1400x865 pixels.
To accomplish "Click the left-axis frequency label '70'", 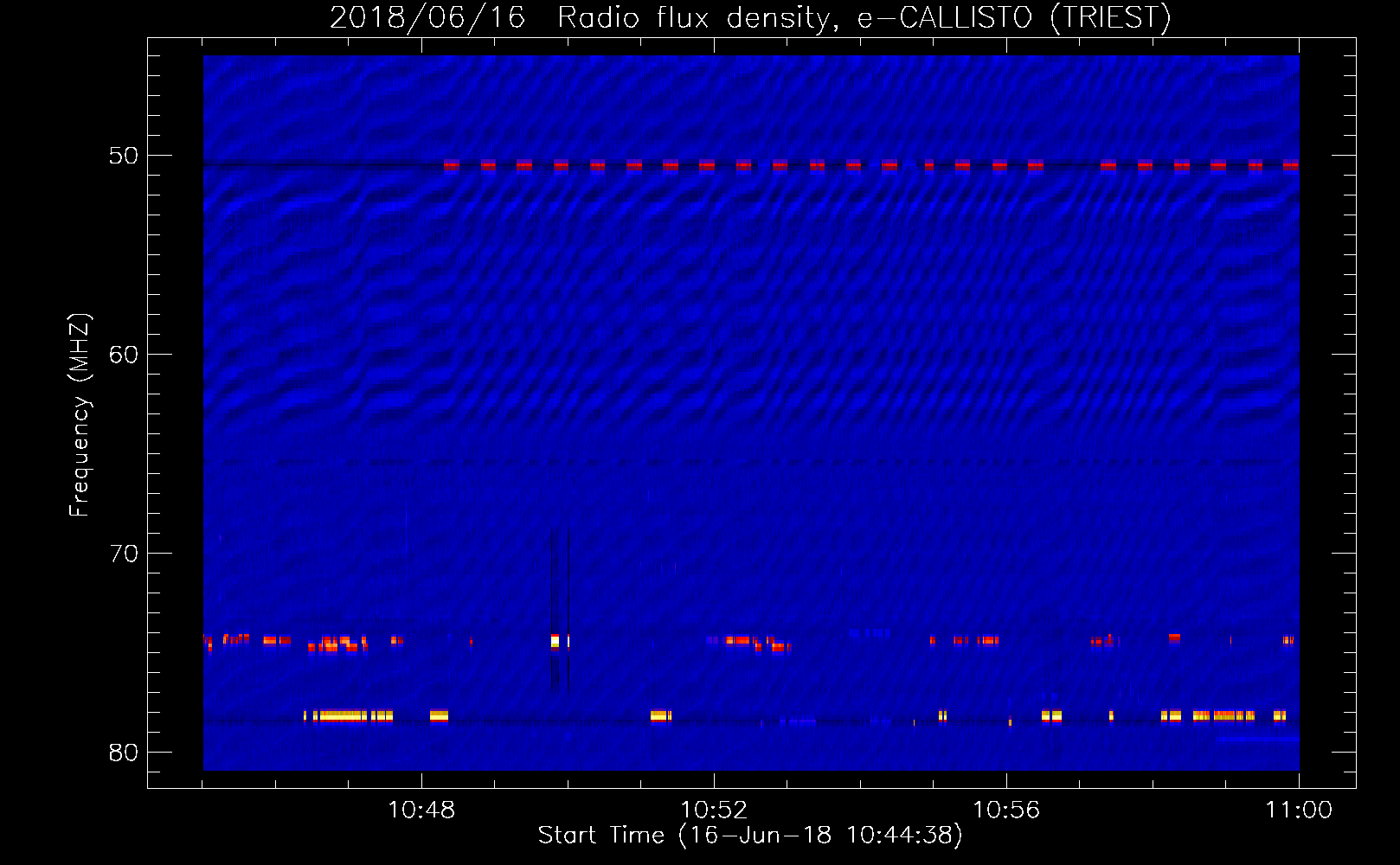I will pos(124,554).
